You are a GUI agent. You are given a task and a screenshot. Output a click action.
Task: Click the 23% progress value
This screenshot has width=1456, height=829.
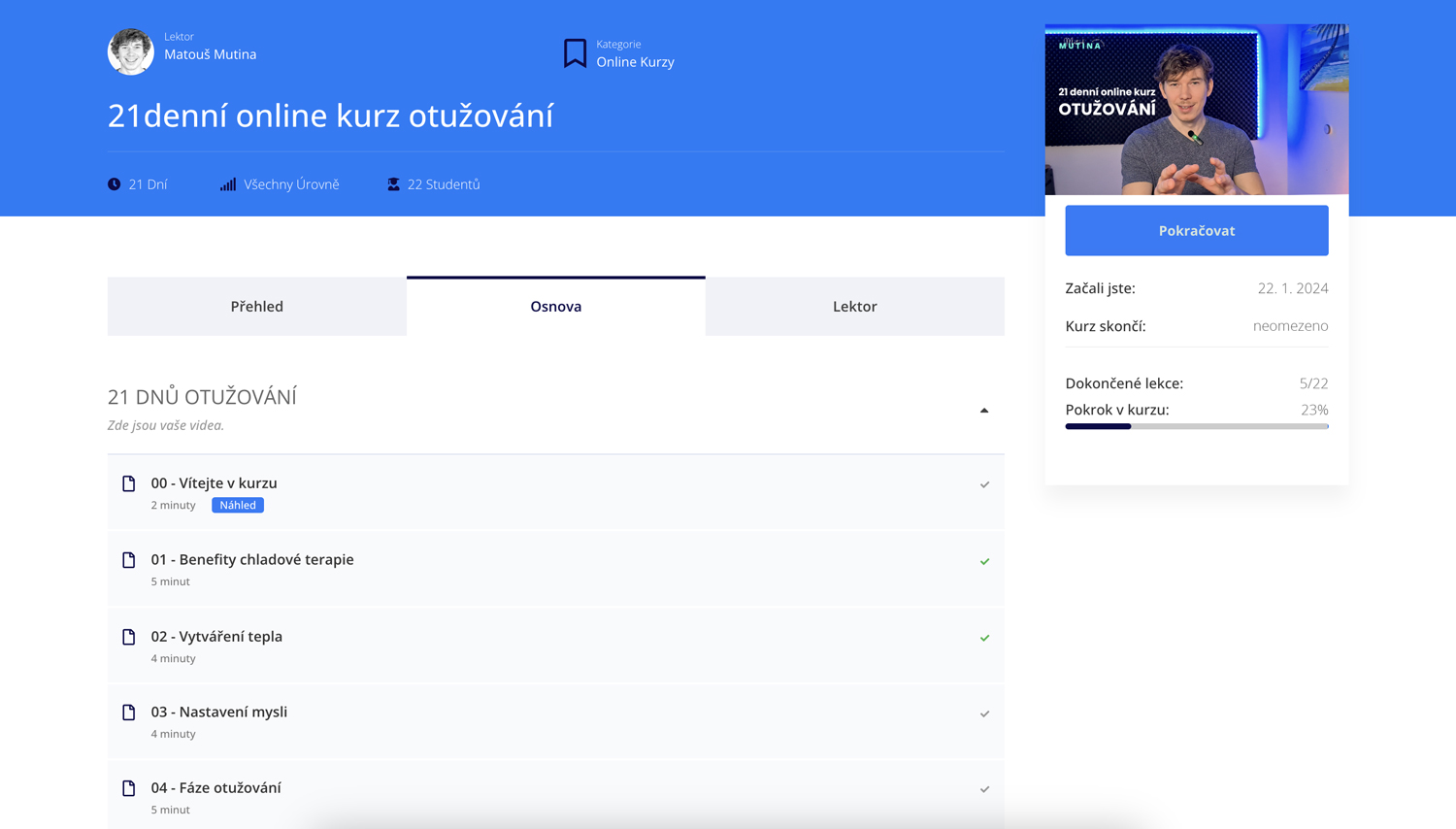pyautogui.click(x=1314, y=410)
